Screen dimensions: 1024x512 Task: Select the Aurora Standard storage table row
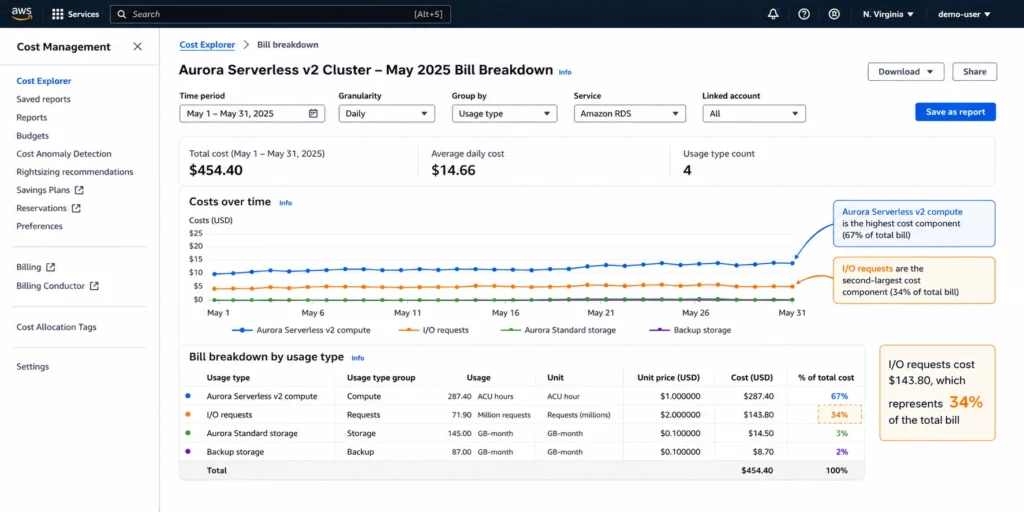pos(522,433)
